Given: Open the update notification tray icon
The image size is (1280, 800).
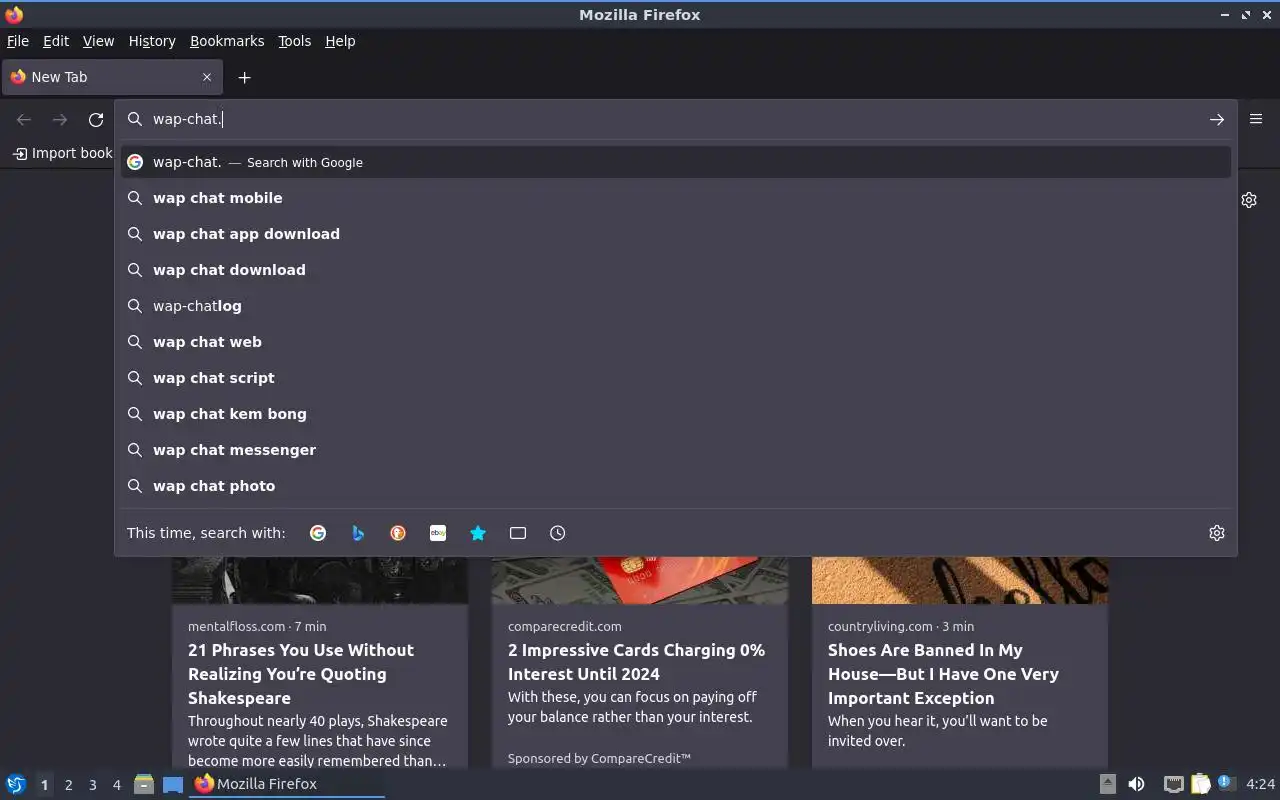Looking at the screenshot, I should pos(1226,783).
